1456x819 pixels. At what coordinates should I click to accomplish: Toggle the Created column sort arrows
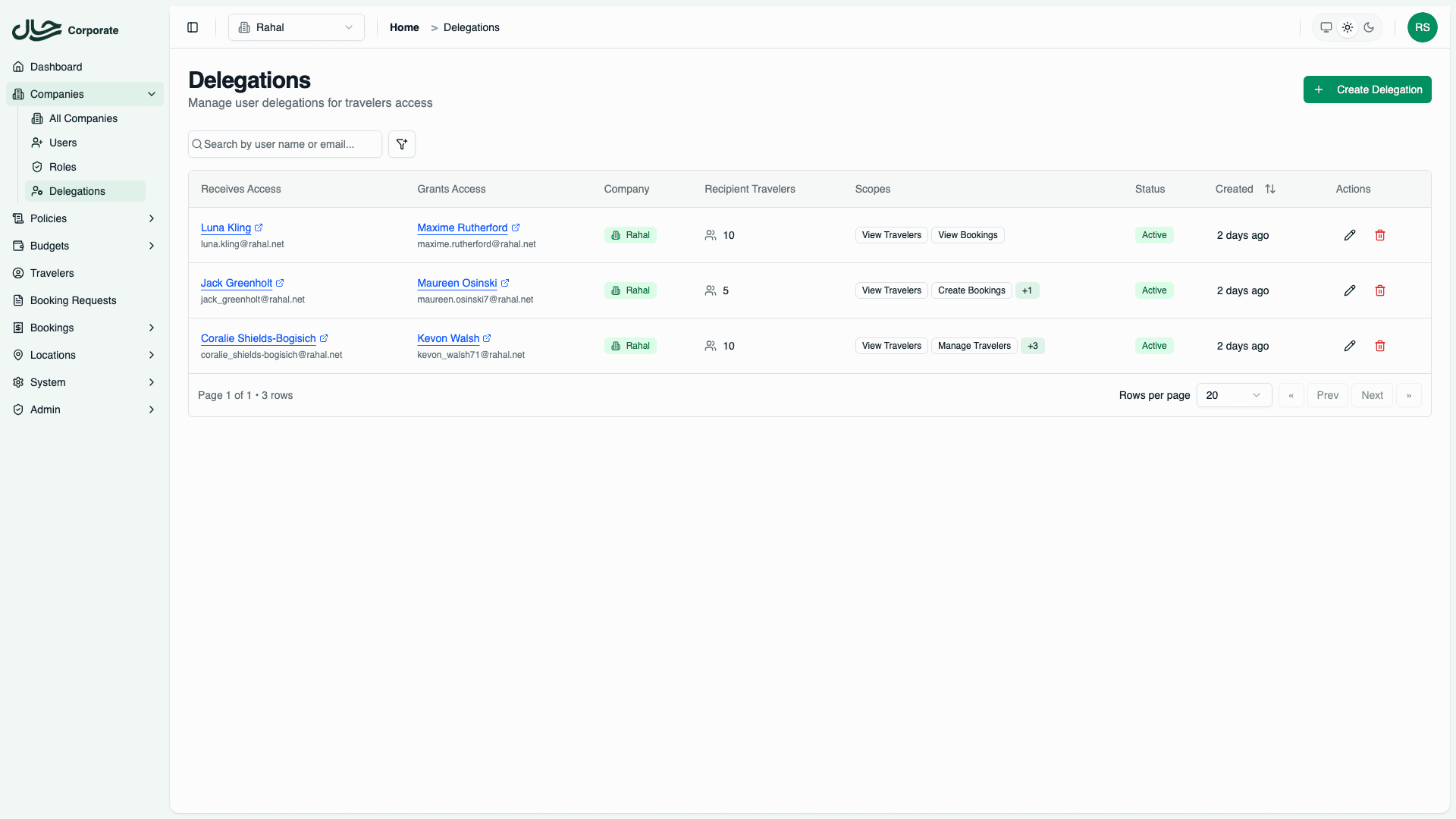click(1270, 189)
